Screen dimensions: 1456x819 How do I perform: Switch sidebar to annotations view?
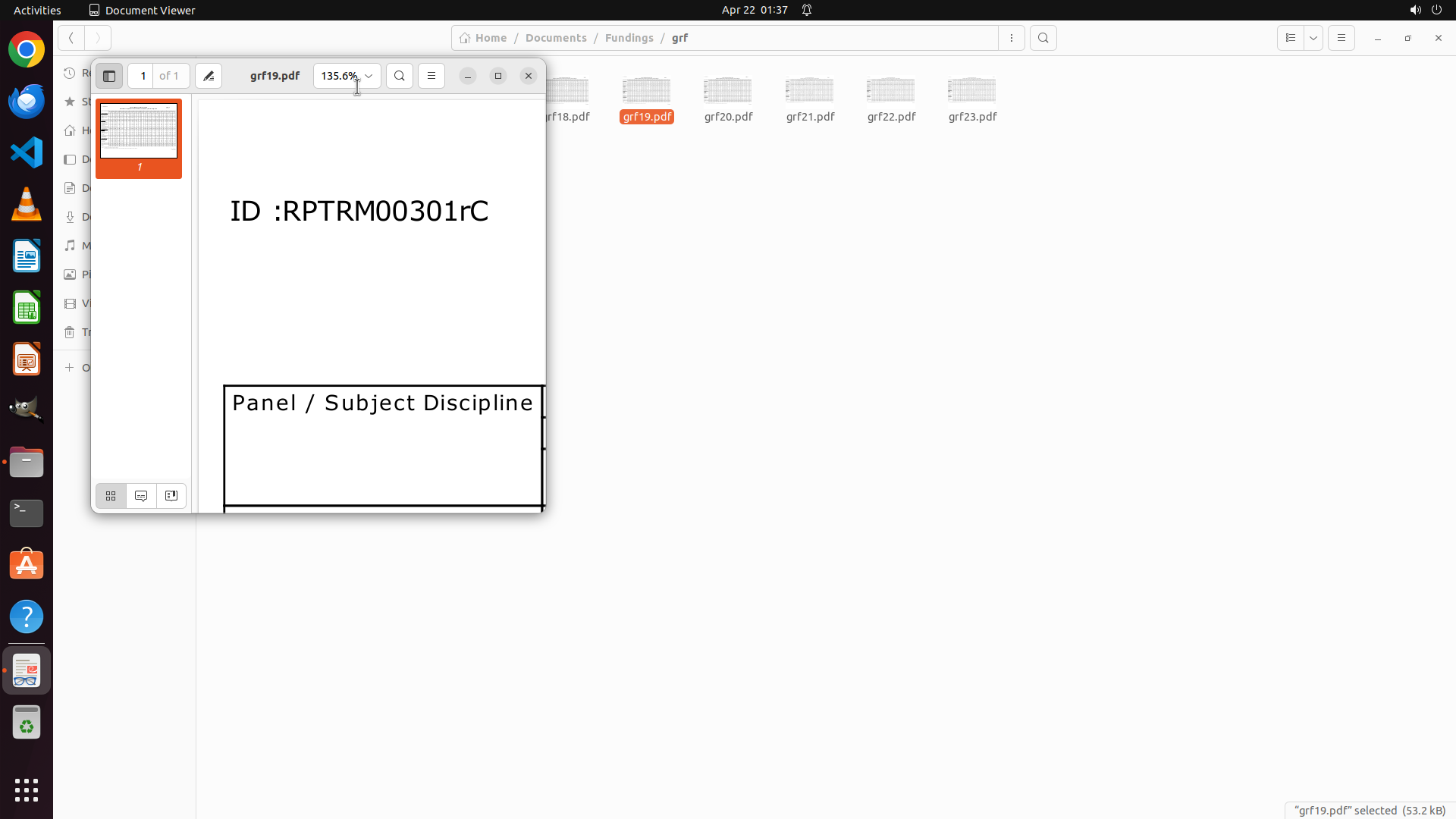[x=141, y=496]
